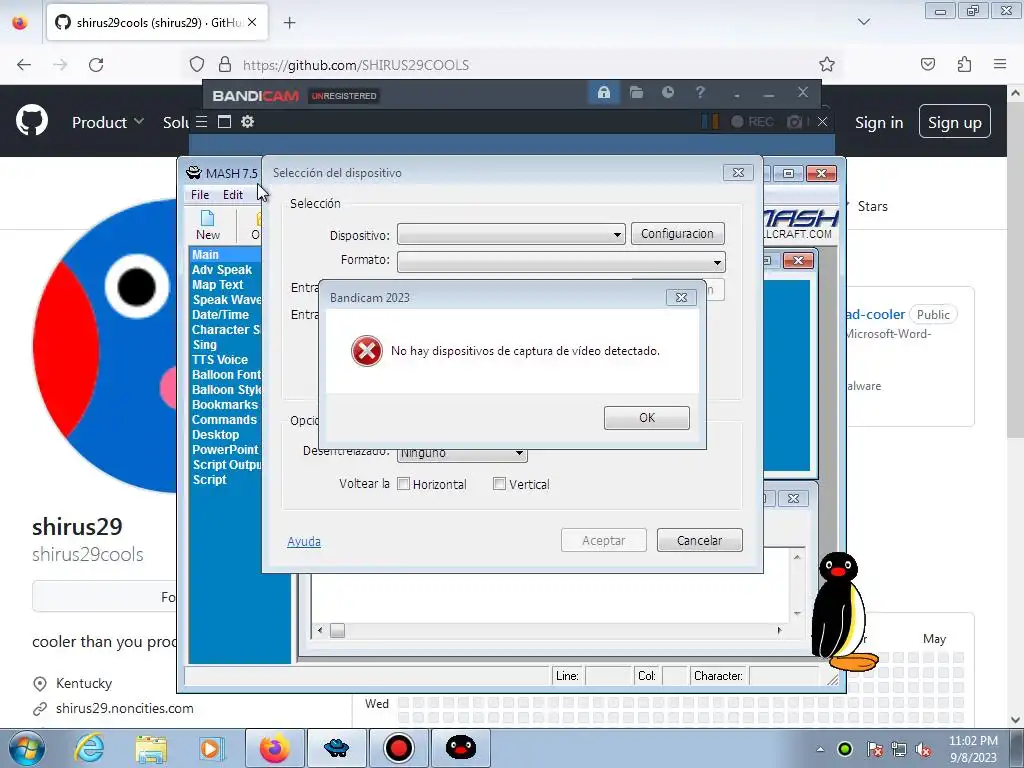Viewport: 1024px width, 768px height.
Task: Click the red error icon in the Bandicam dialog
Action: pos(367,351)
